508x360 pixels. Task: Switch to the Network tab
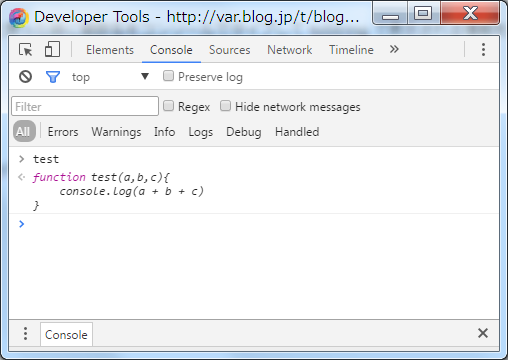click(290, 50)
